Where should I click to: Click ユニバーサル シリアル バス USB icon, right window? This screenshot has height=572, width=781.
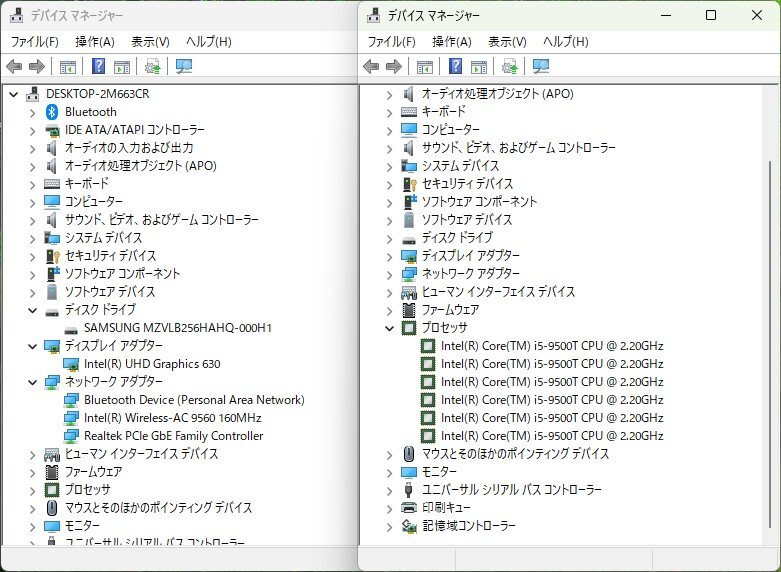pyautogui.click(x=409, y=490)
